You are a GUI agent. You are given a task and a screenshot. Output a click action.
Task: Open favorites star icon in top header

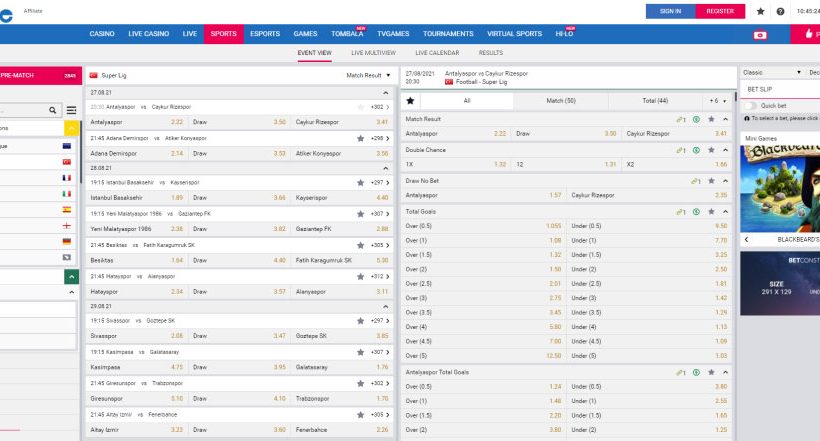pos(760,11)
